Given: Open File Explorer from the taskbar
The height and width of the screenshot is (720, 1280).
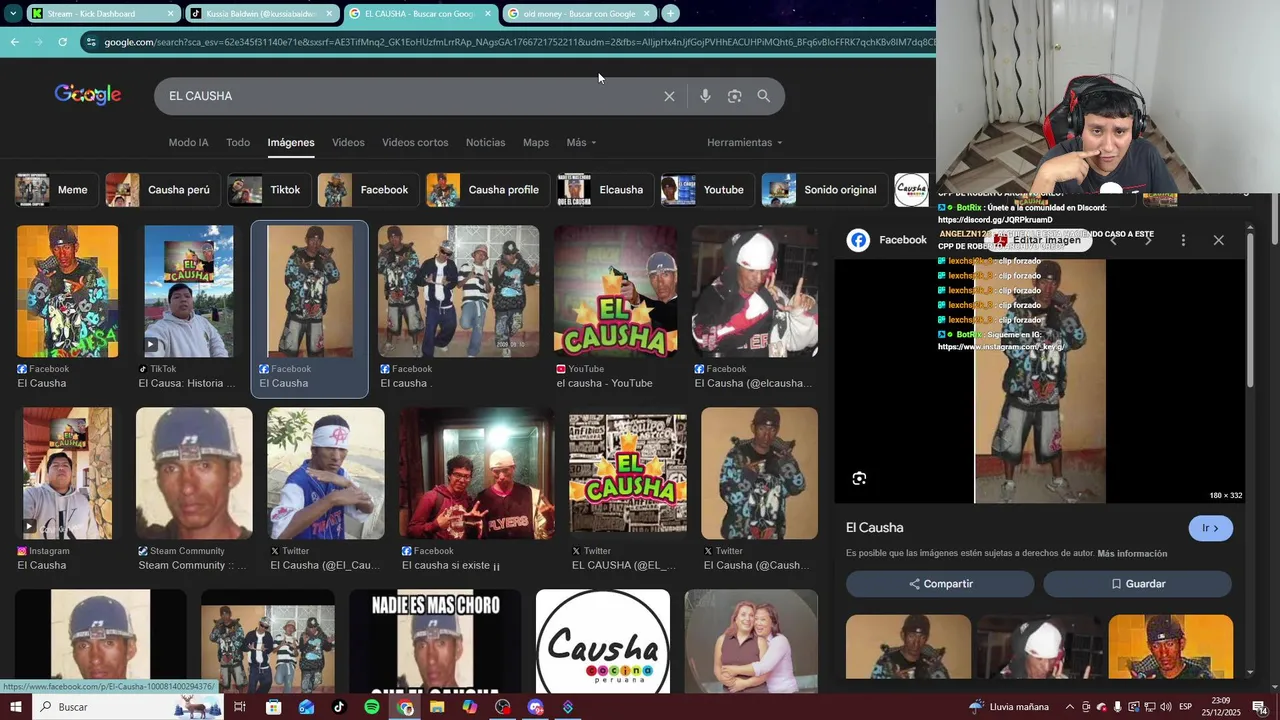Looking at the screenshot, I should 437,707.
